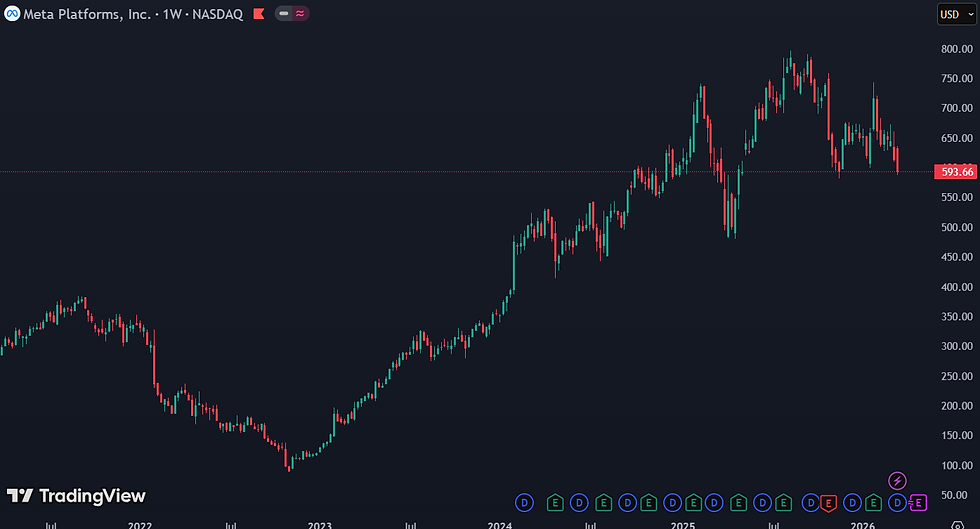The image size is (980, 529).
Task: Click the green E earnings marker nearest the 2025 label
Action: click(693, 503)
